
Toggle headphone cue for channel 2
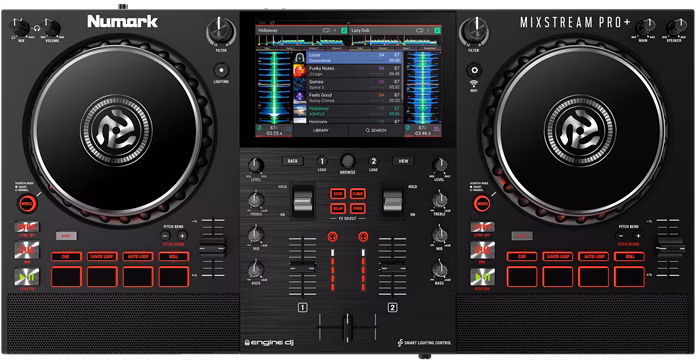[x=363, y=237]
